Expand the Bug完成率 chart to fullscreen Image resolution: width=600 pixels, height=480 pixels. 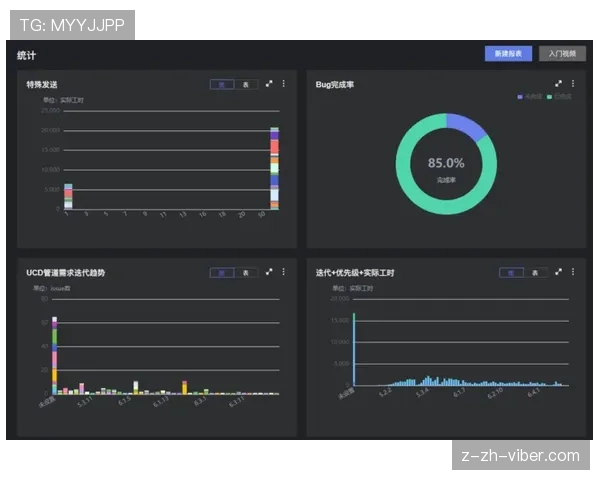click(x=558, y=84)
